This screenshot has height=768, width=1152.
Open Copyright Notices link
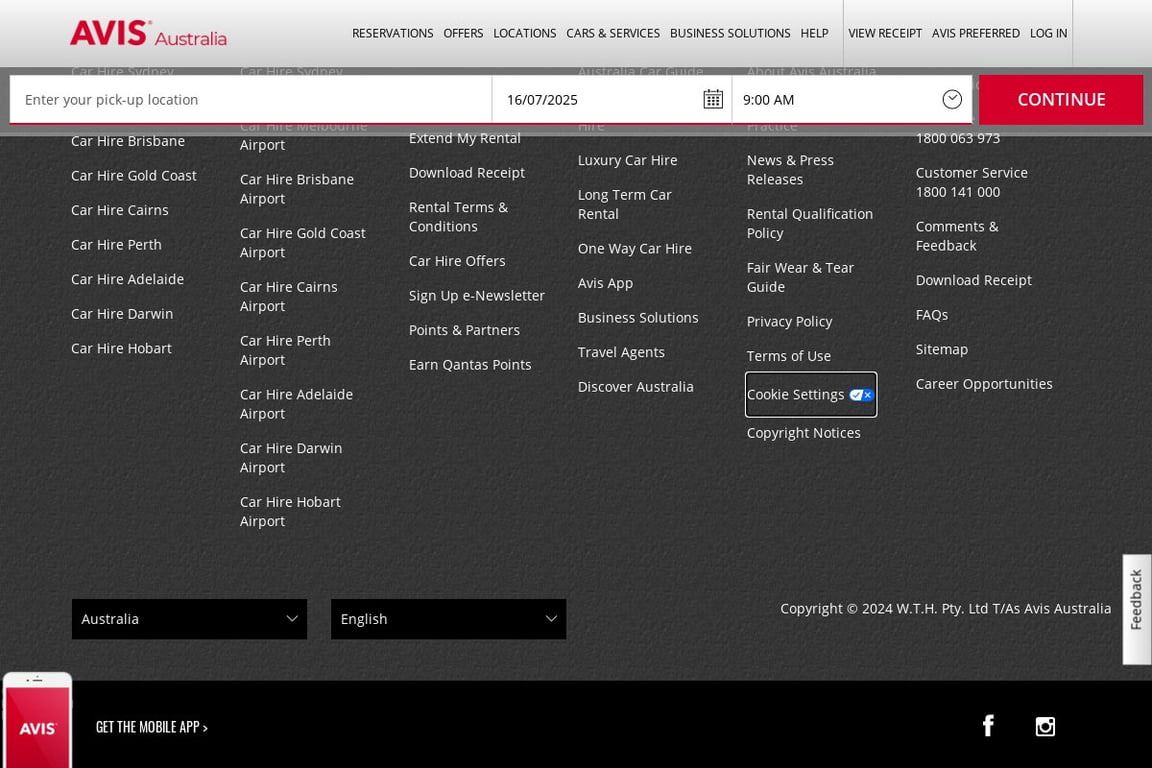tap(803, 433)
